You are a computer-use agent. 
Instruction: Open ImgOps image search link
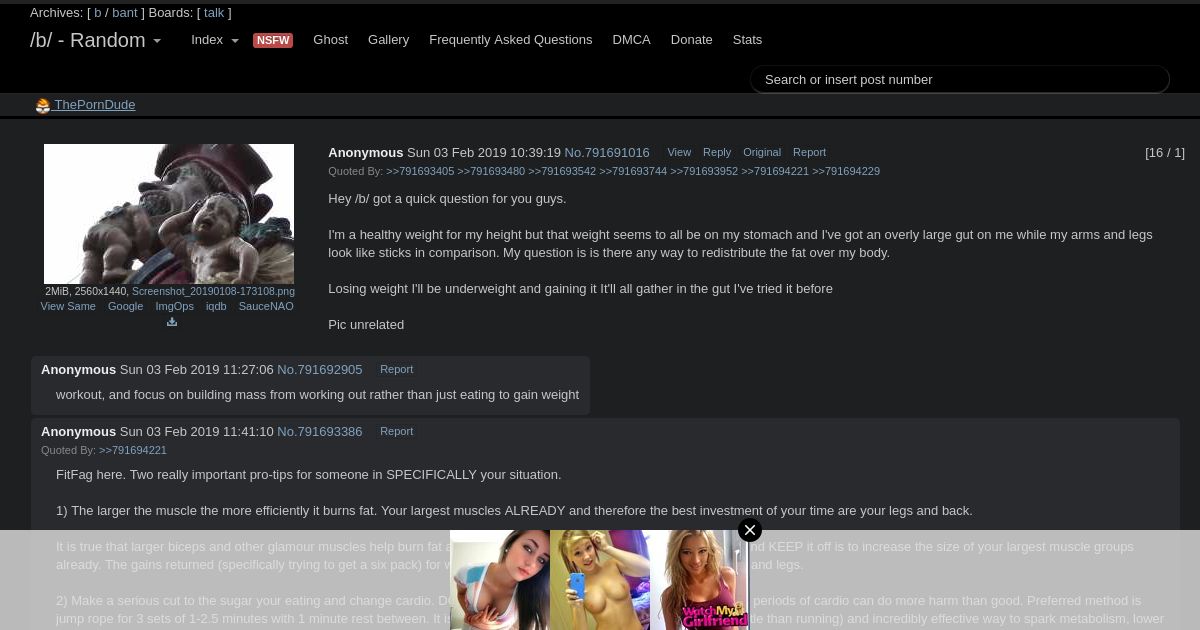[174, 306]
